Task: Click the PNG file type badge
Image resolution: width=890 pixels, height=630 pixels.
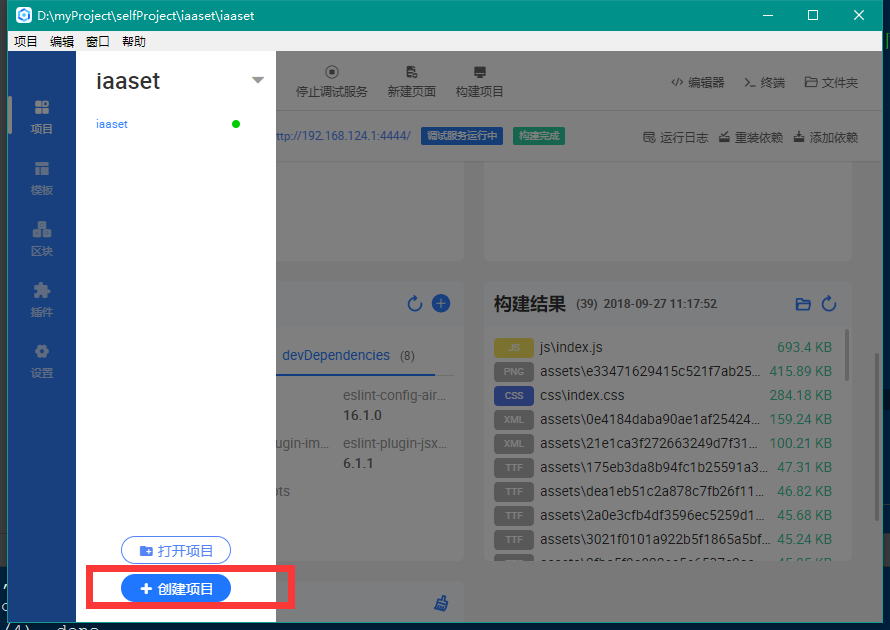Action: pos(514,372)
